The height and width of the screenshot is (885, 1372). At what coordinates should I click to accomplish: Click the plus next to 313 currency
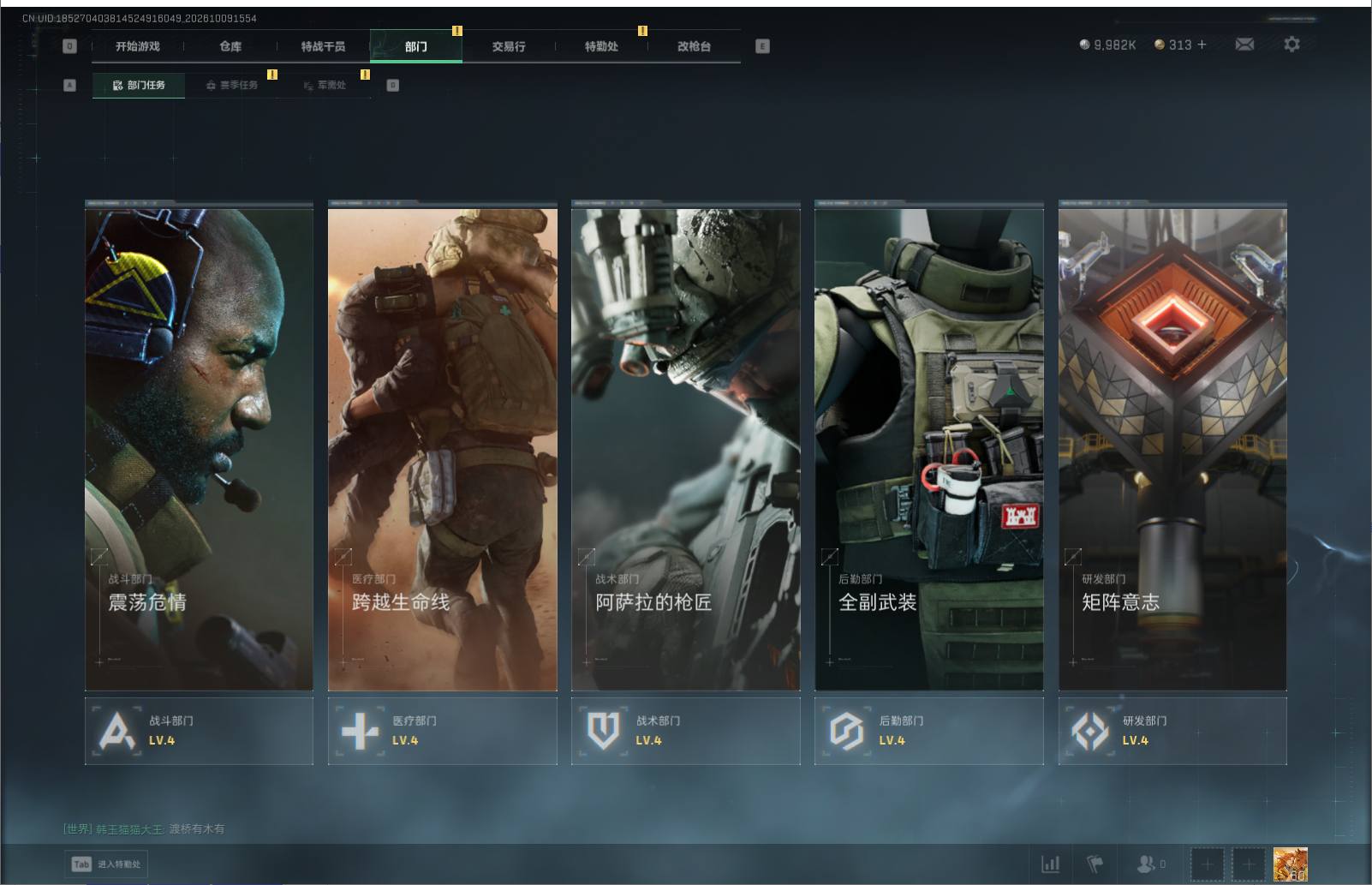1202,45
